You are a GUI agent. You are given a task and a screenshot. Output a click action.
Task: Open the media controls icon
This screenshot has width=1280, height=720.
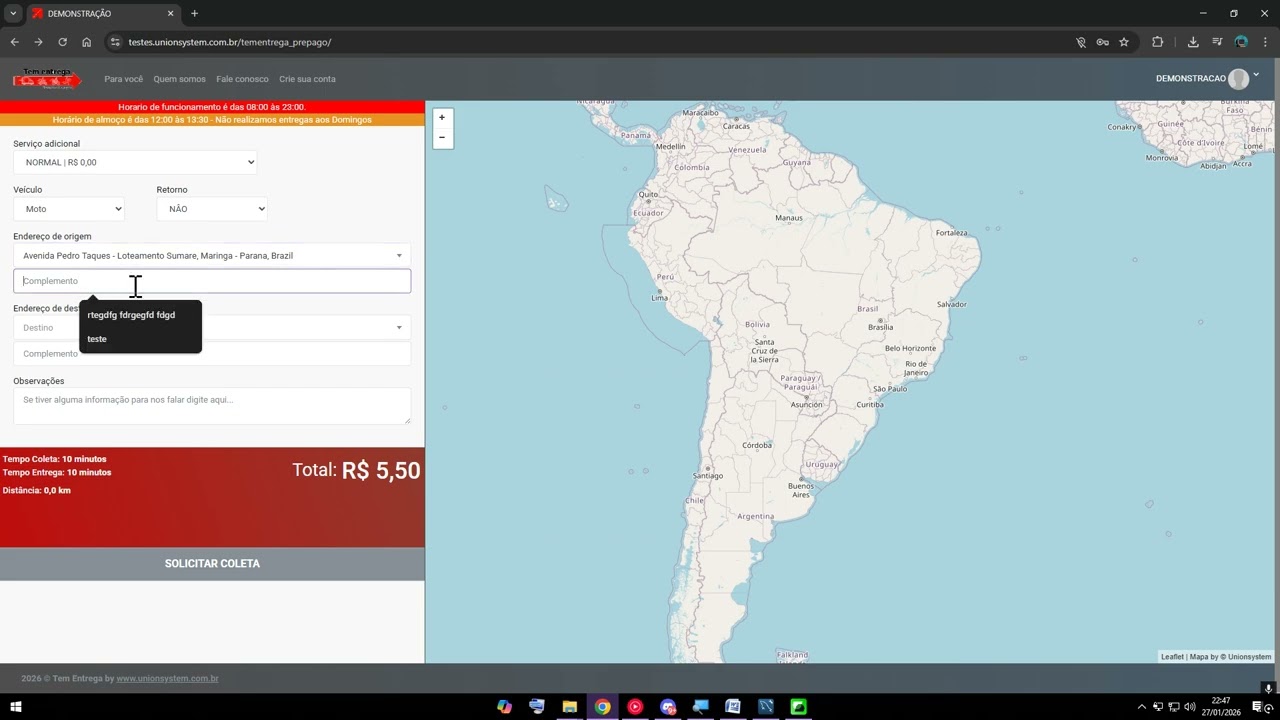[x=1217, y=42]
